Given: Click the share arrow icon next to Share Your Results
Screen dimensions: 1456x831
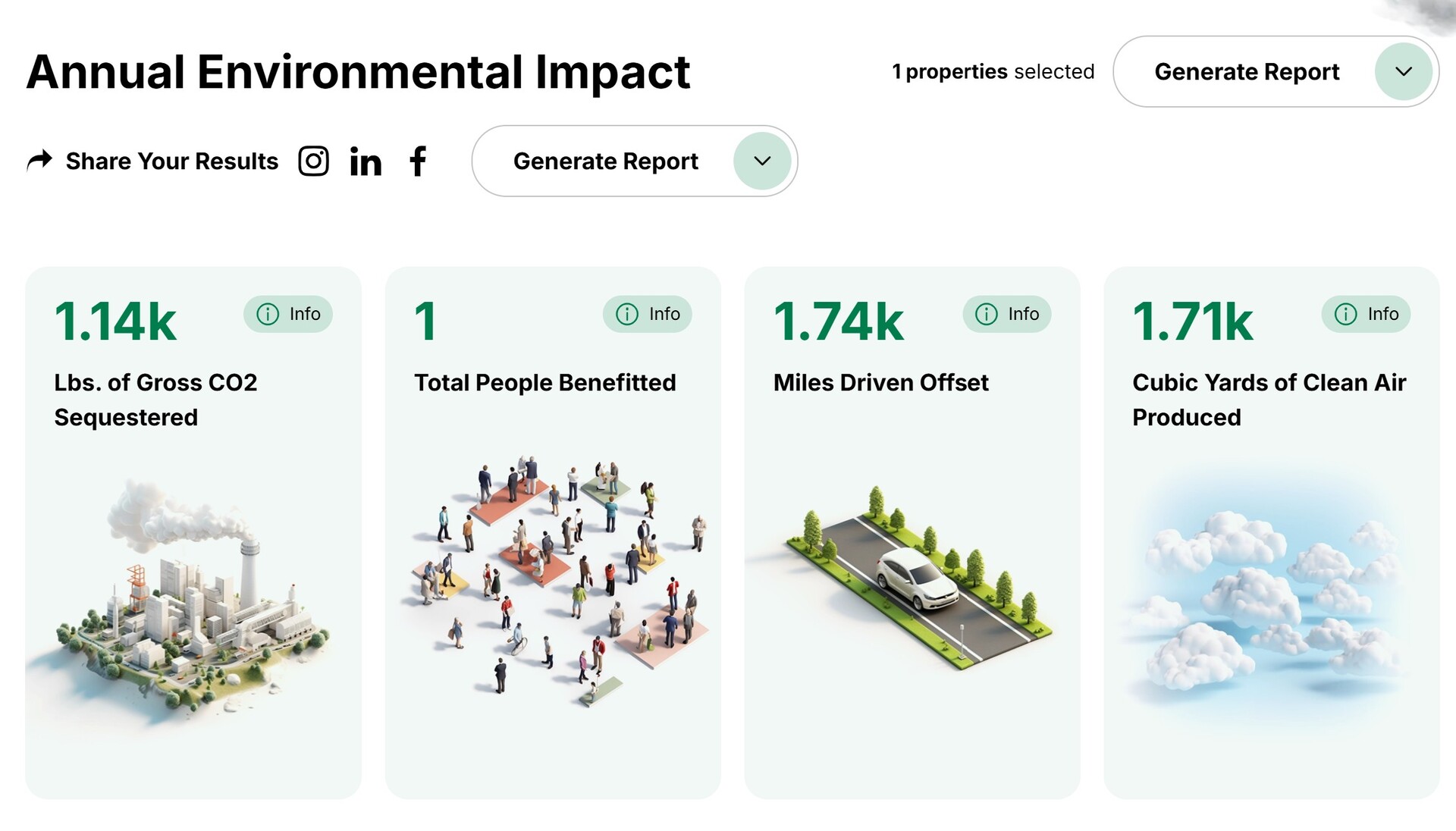Looking at the screenshot, I should point(39,160).
